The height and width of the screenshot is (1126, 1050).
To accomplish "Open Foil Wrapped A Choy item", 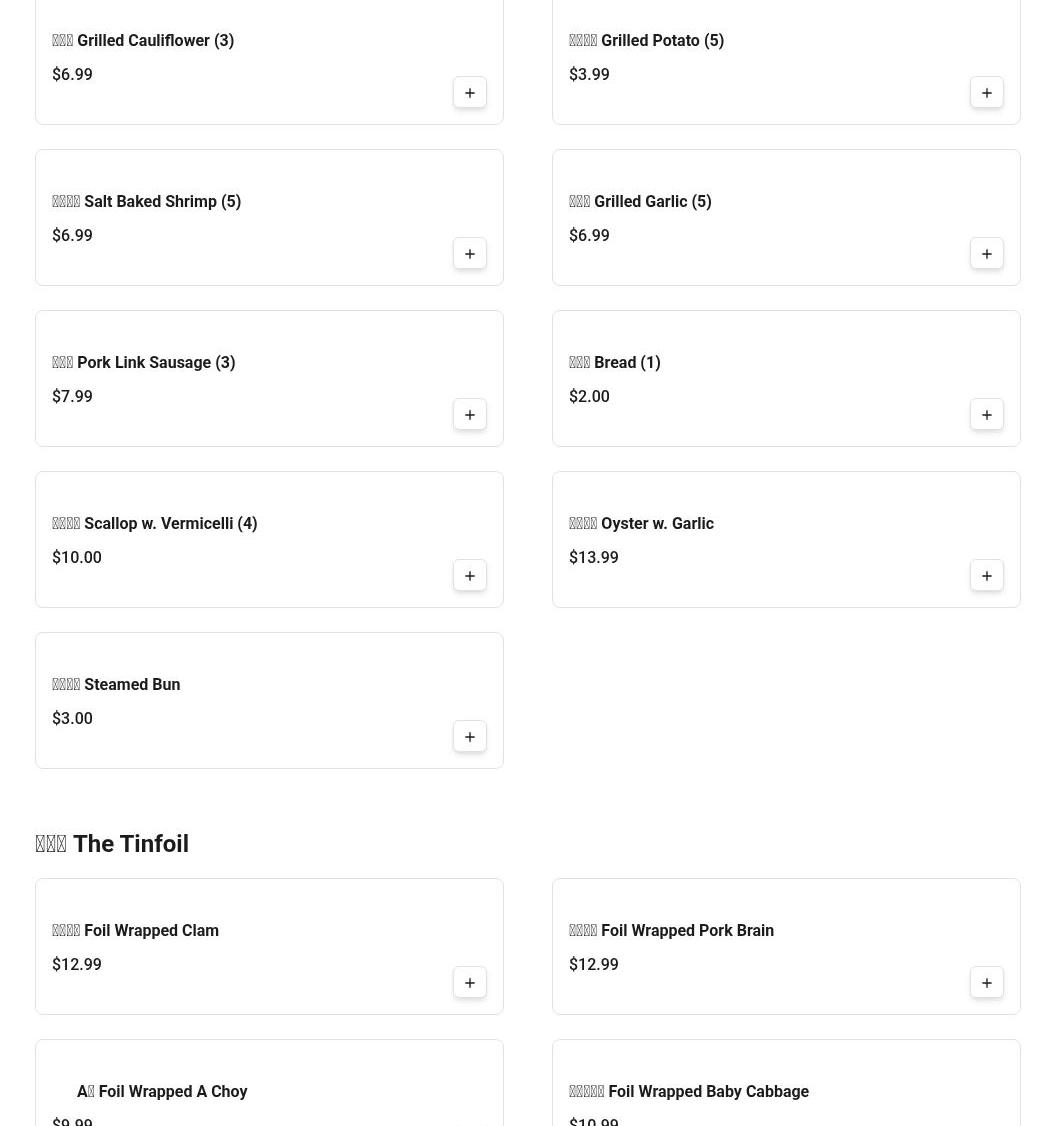I will [x=162, y=1092].
